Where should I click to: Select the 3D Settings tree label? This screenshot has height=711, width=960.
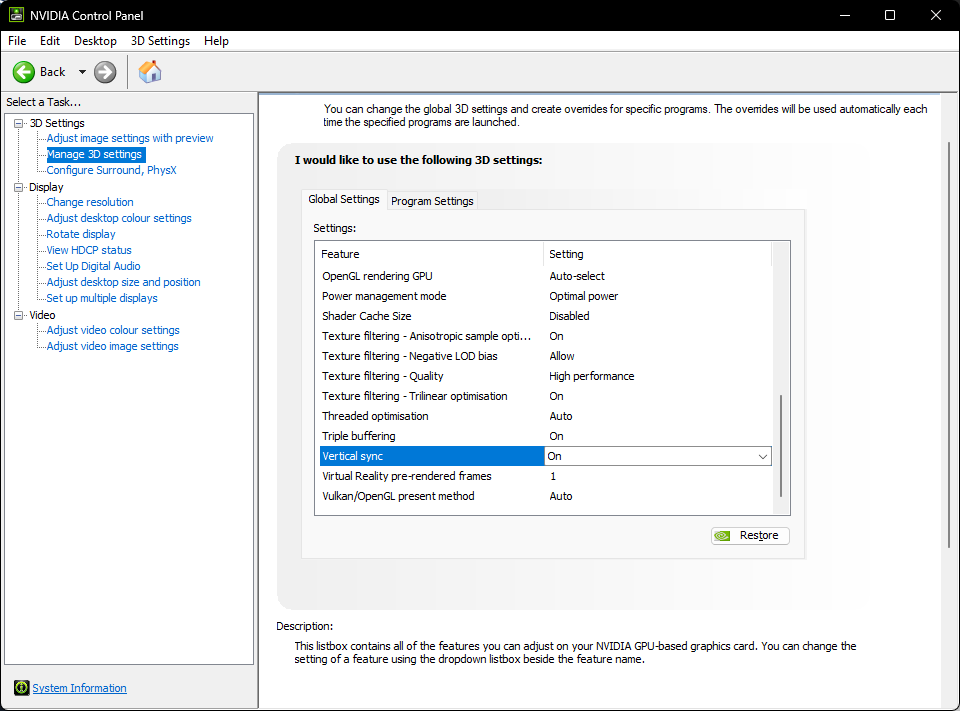(x=57, y=123)
